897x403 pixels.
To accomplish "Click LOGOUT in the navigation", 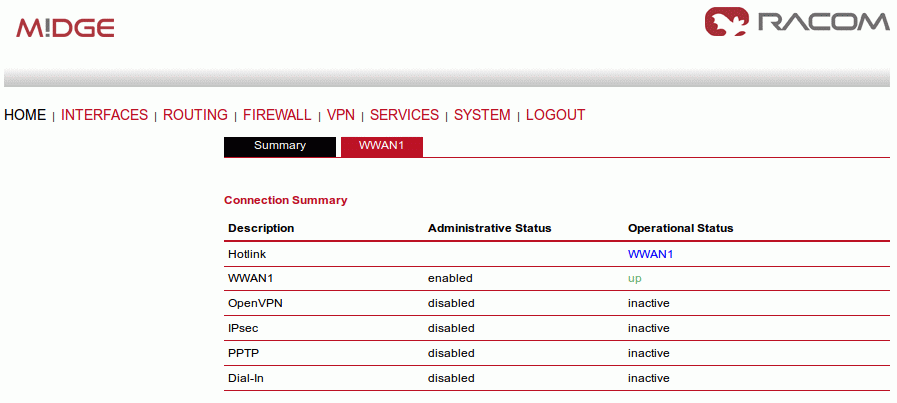I will tap(555, 115).
